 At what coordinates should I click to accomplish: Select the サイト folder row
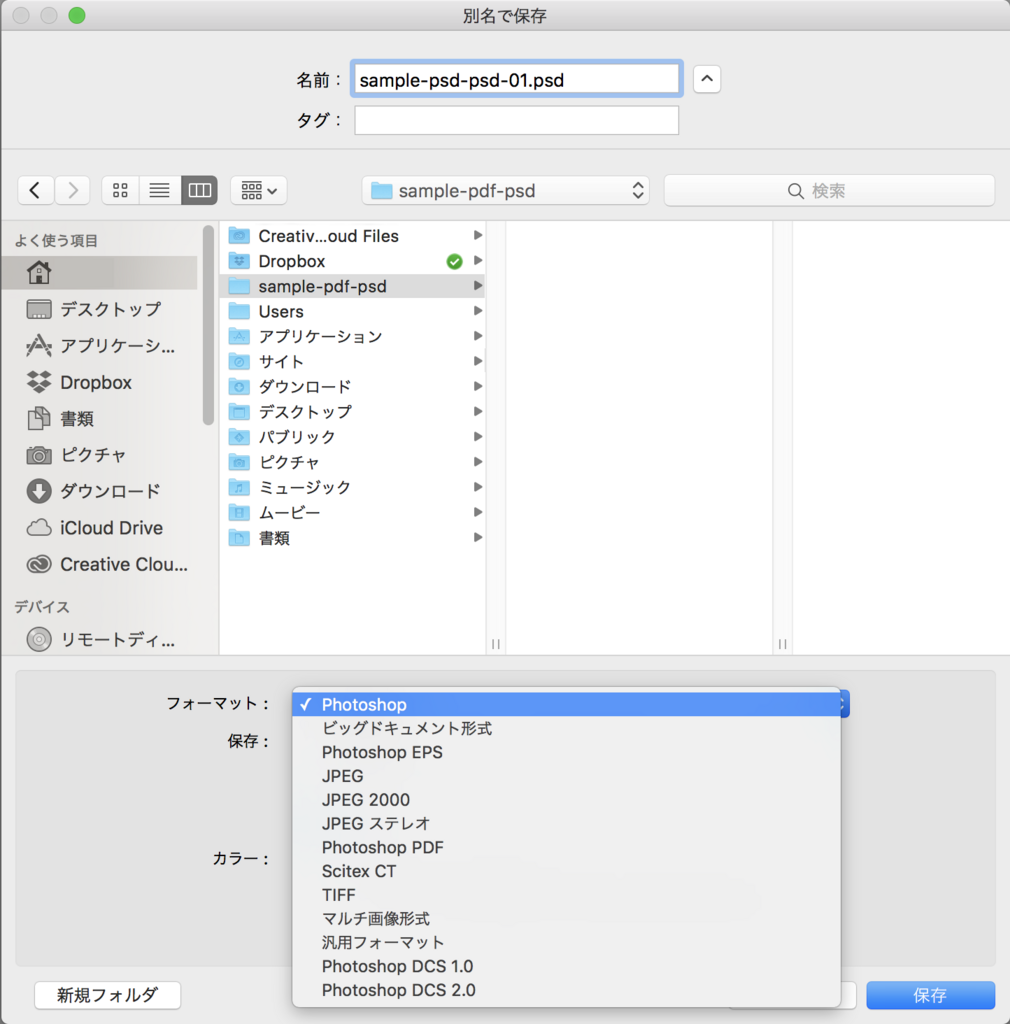click(353, 362)
